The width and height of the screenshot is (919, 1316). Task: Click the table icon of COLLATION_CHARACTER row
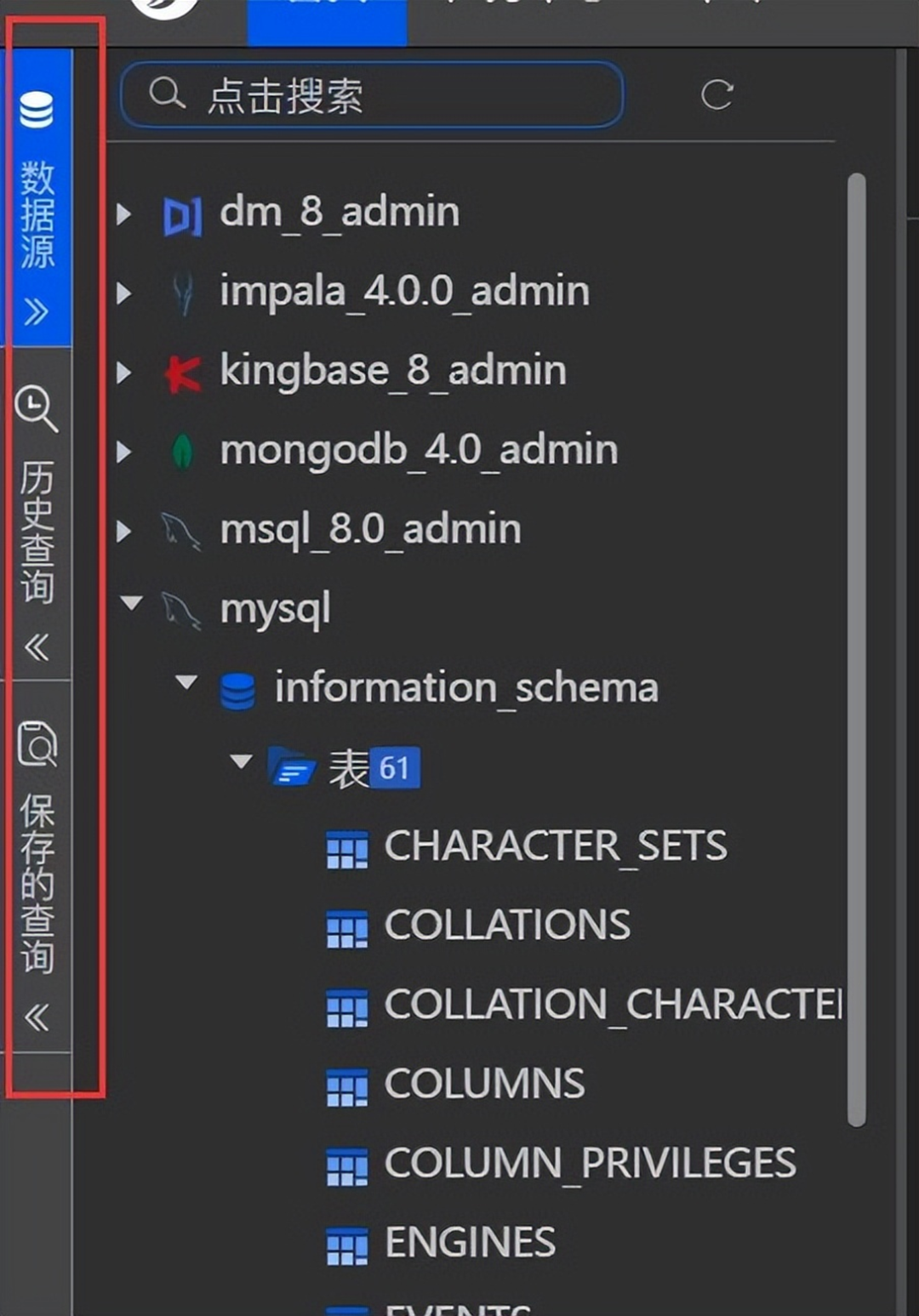[x=347, y=1008]
